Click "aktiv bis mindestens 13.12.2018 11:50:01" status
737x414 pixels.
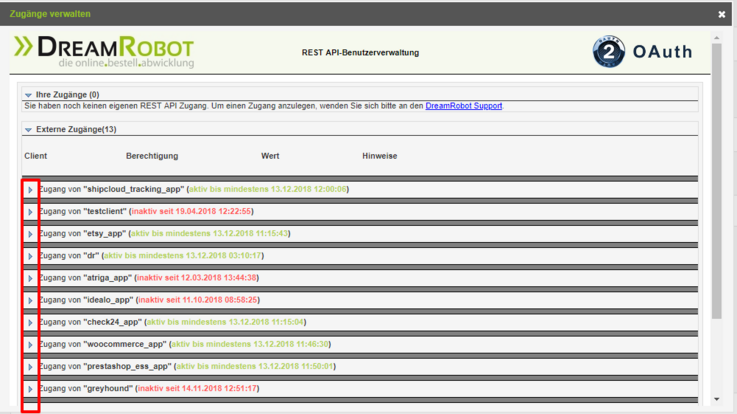click(255, 366)
